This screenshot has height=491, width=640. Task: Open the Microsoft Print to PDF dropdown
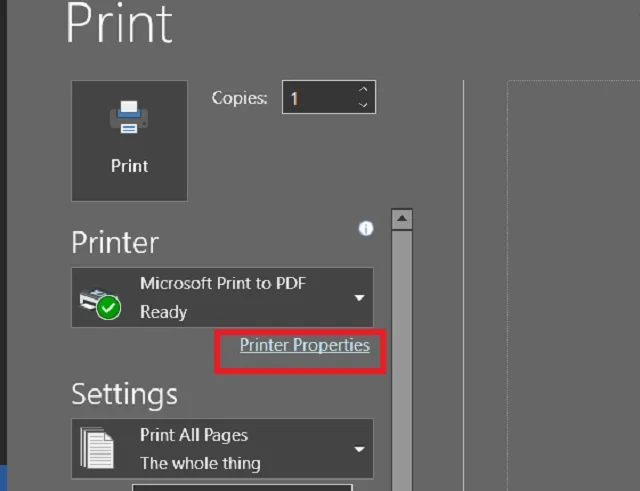(x=222, y=297)
